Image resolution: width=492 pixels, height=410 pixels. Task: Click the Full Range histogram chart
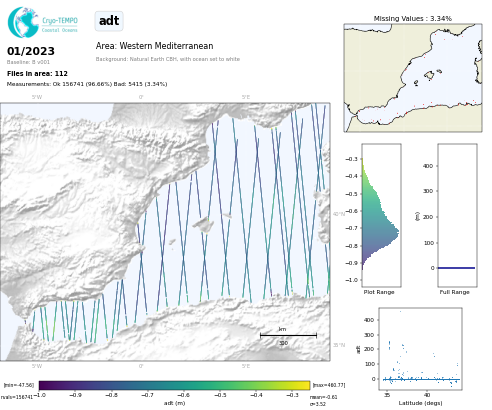click(457, 215)
